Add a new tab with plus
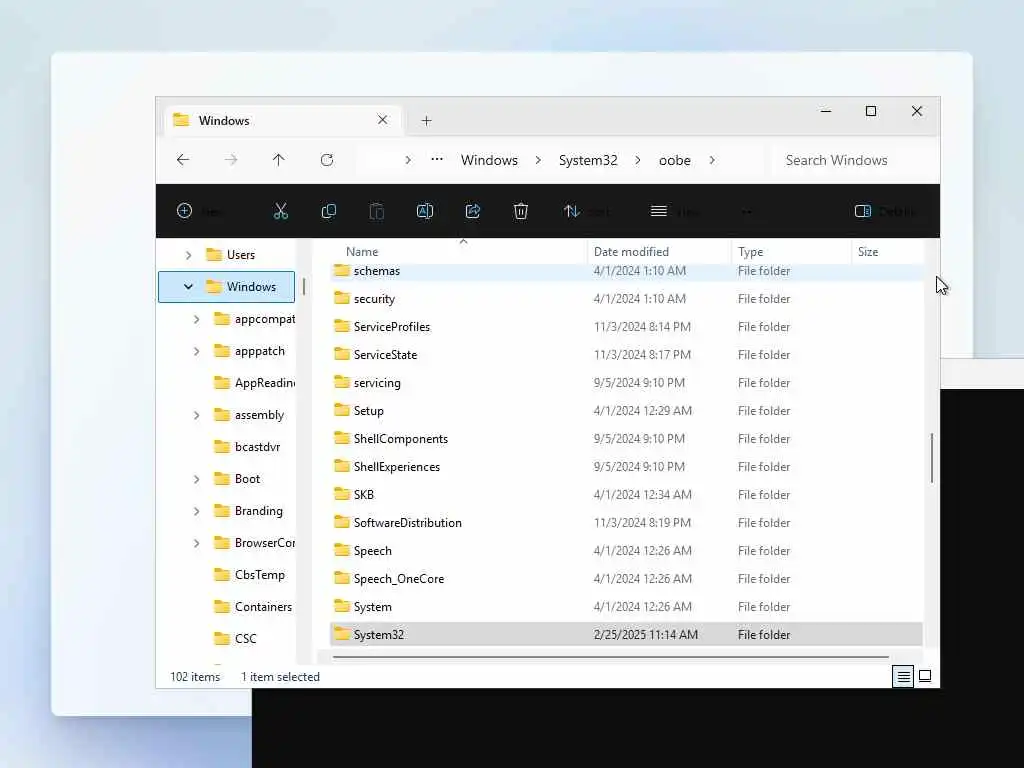This screenshot has height=768, width=1024. pos(426,121)
